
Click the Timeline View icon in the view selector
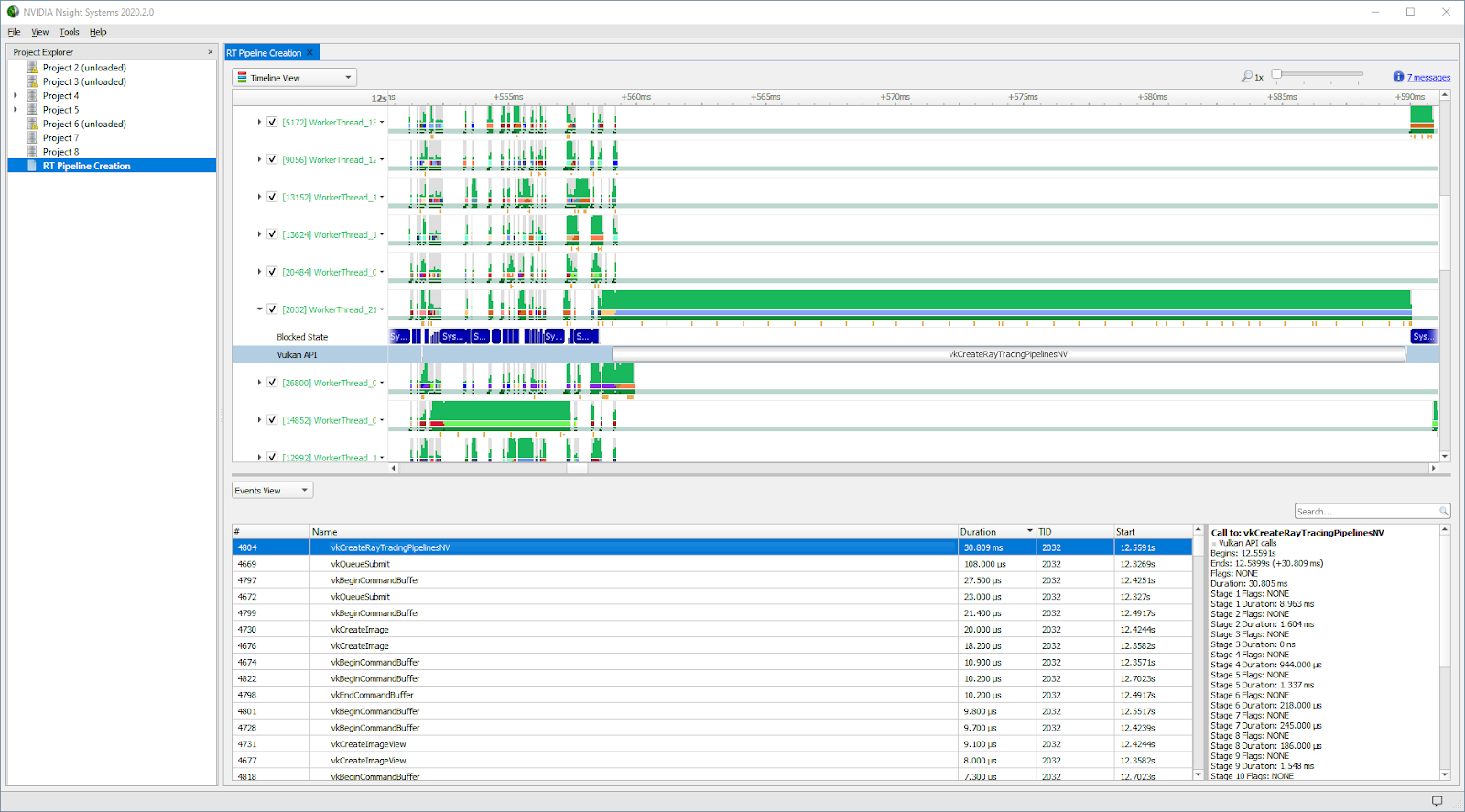pyautogui.click(x=243, y=78)
